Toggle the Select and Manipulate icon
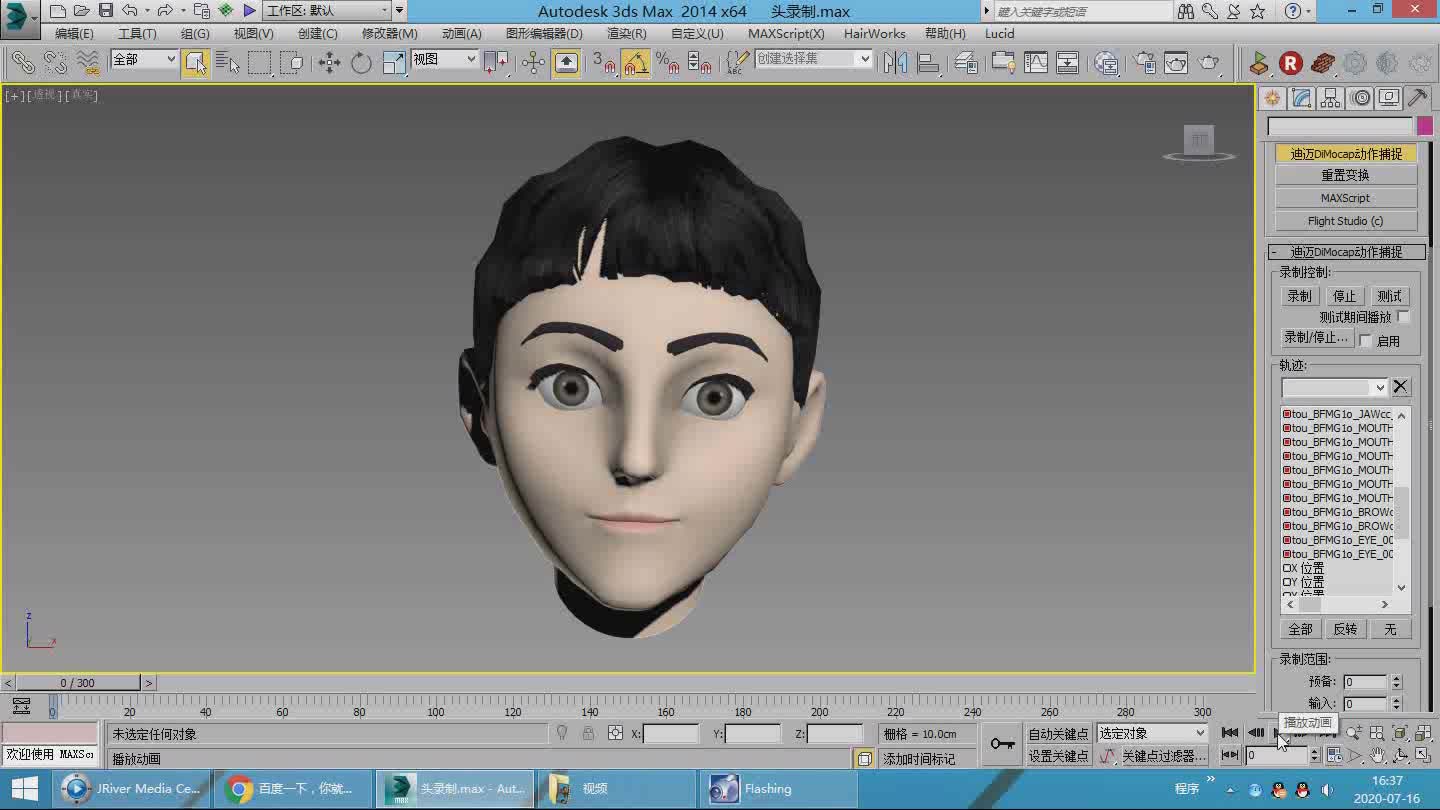This screenshot has width=1440, height=810. pyautogui.click(x=533, y=62)
